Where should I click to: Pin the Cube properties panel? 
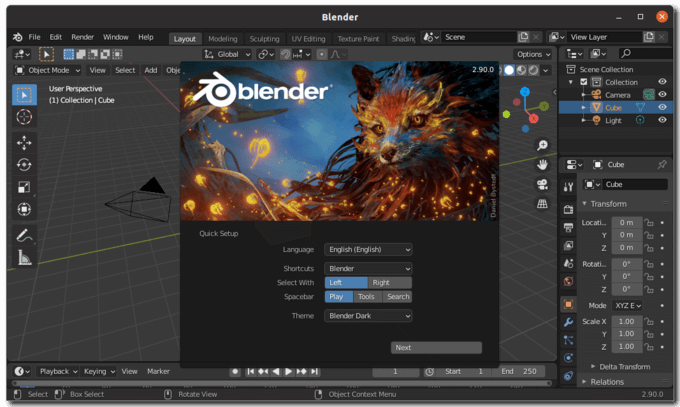[x=662, y=164]
